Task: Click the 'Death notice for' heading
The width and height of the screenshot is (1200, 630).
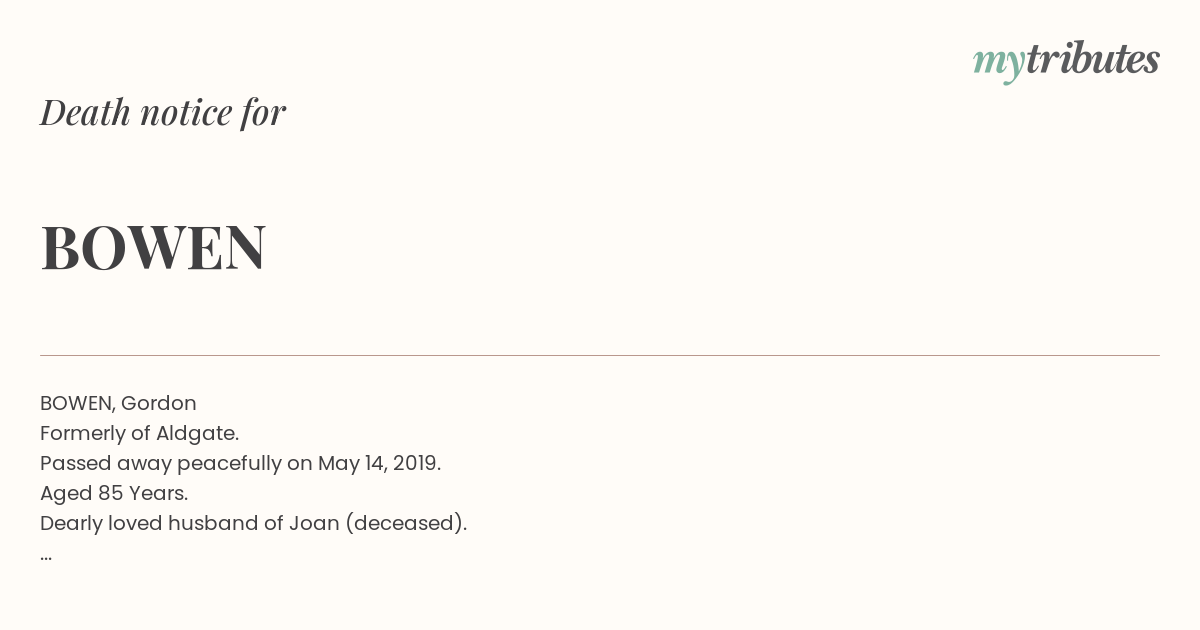Action: coord(163,112)
